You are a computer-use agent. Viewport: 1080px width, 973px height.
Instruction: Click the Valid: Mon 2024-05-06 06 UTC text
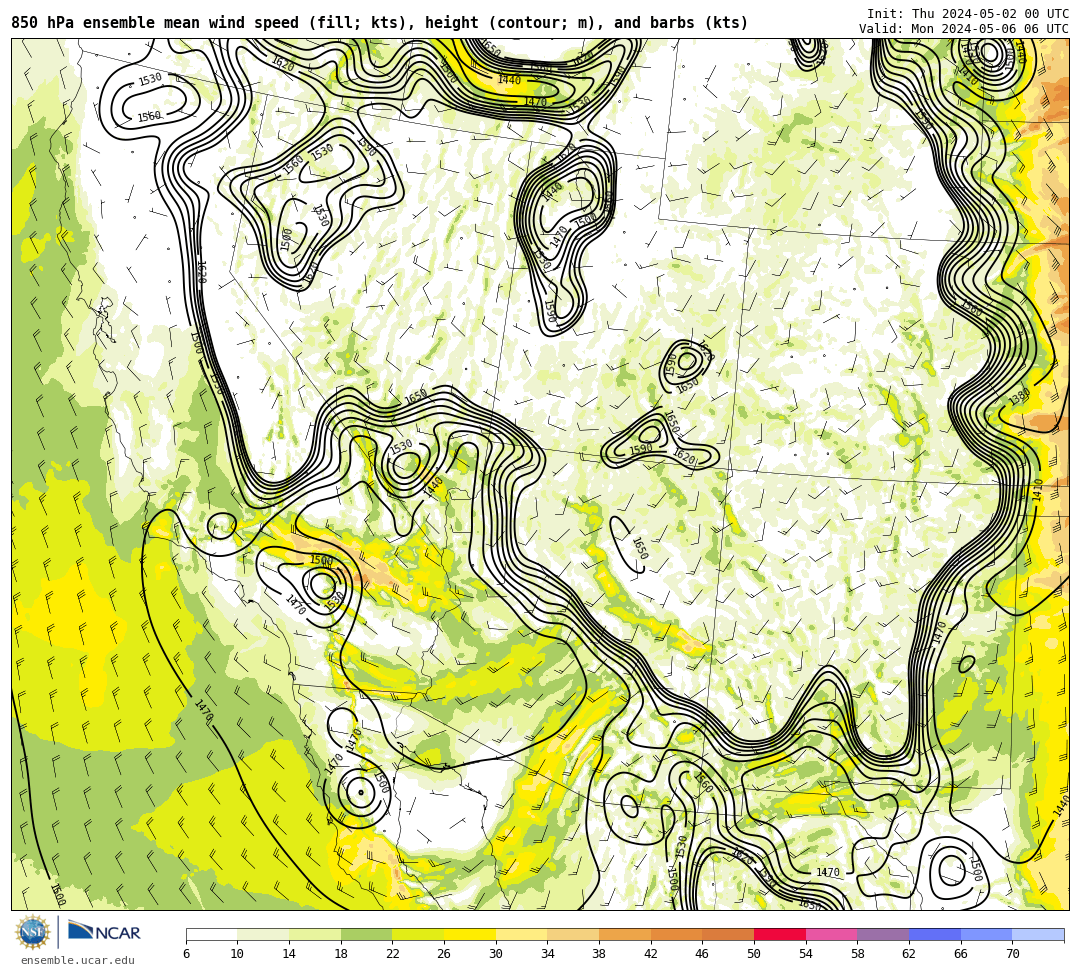tap(964, 29)
